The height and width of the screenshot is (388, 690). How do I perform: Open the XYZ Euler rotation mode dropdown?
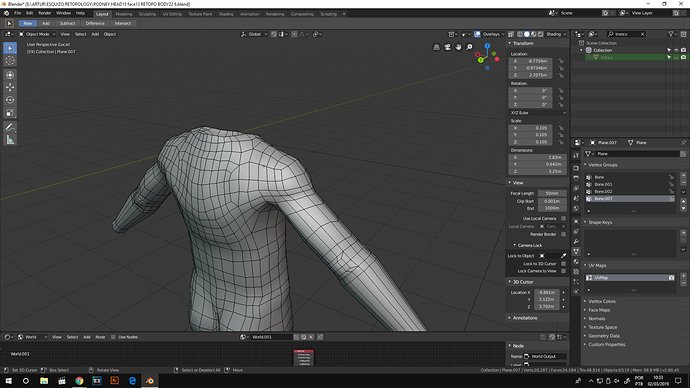click(x=538, y=113)
